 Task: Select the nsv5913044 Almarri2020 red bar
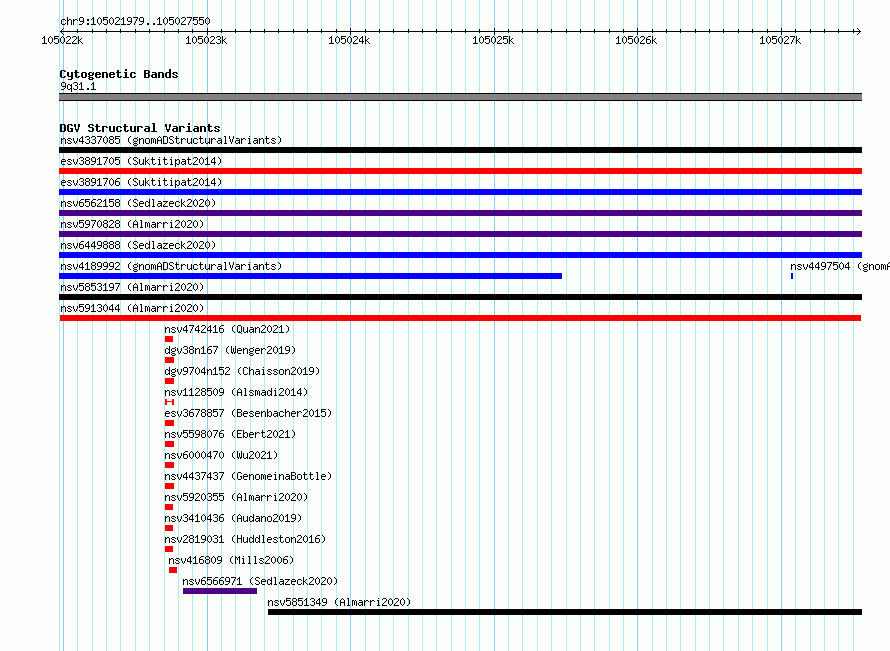(x=460, y=318)
